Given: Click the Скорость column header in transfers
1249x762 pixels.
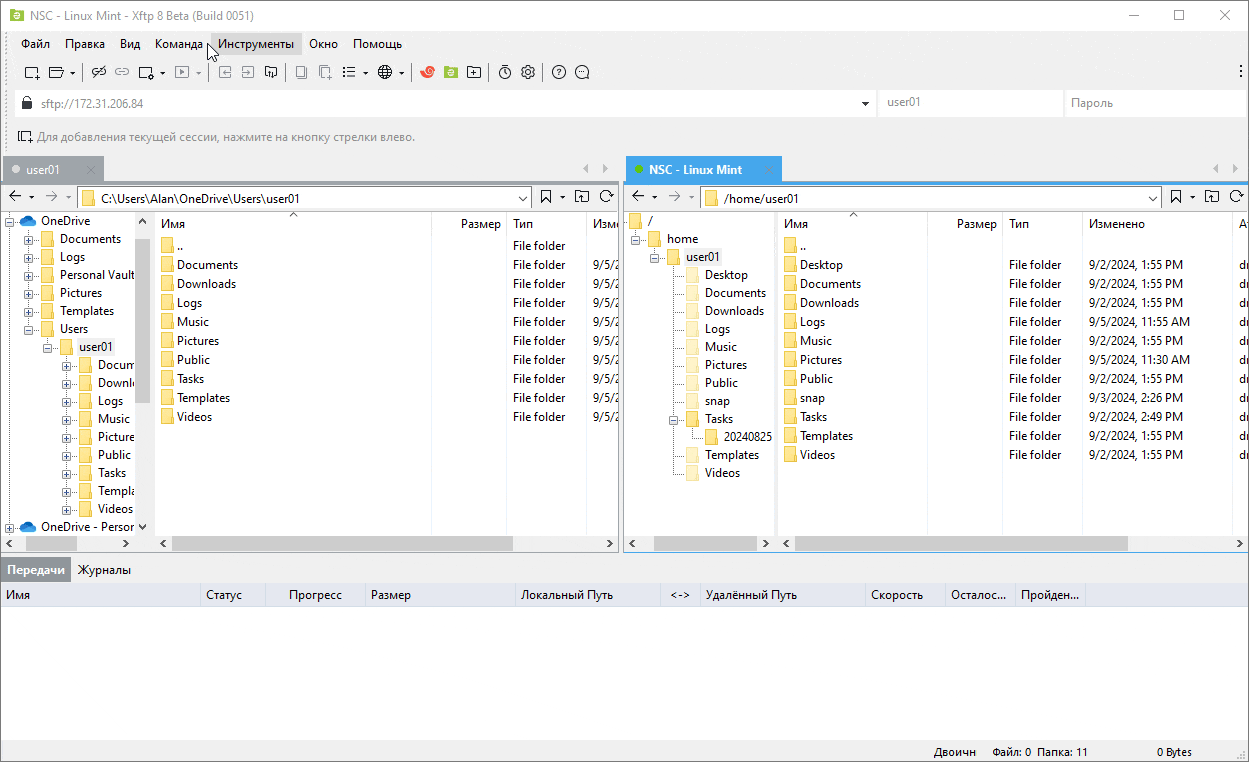Looking at the screenshot, I should [x=905, y=595].
